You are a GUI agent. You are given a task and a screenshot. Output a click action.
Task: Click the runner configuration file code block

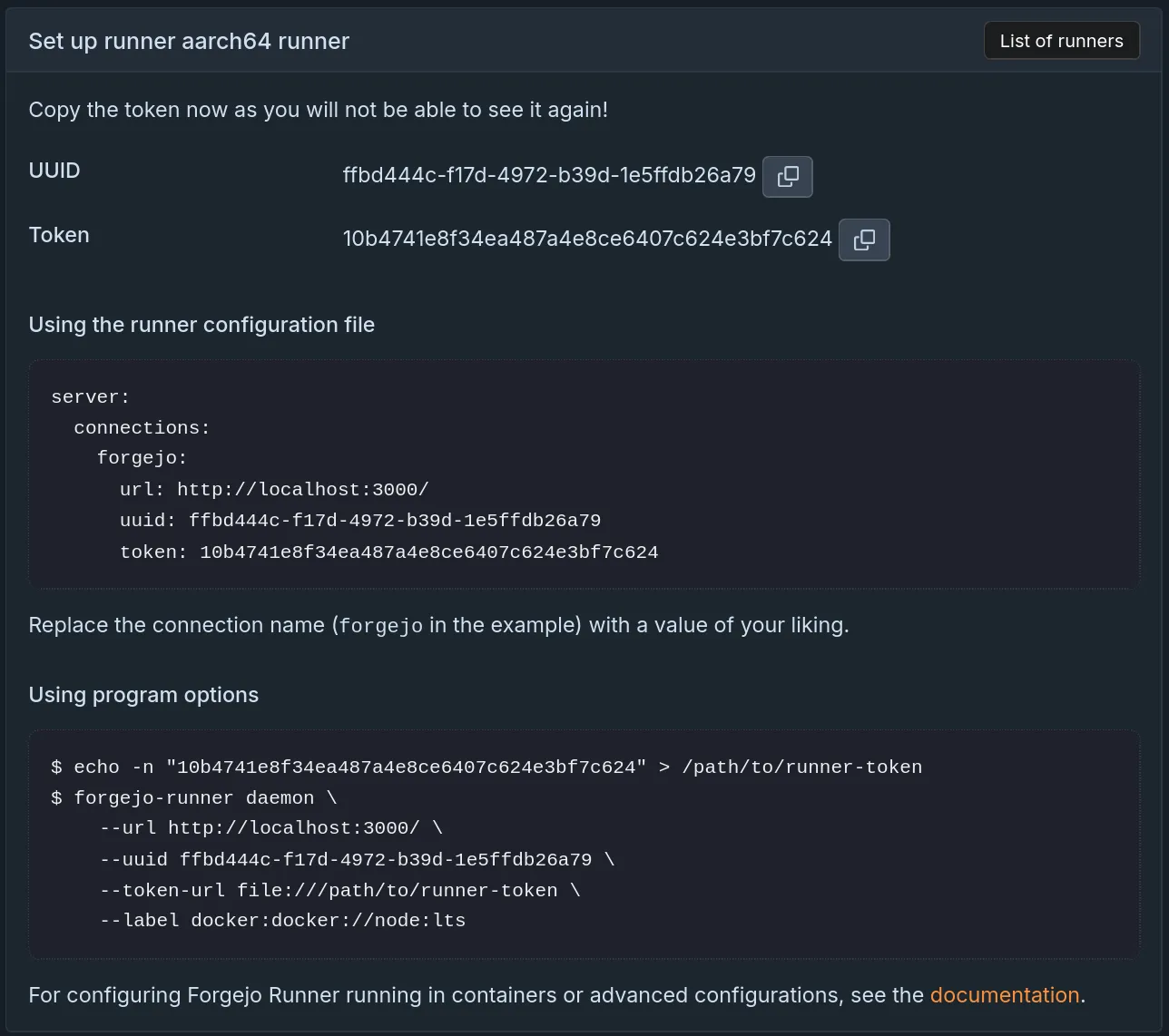584,474
